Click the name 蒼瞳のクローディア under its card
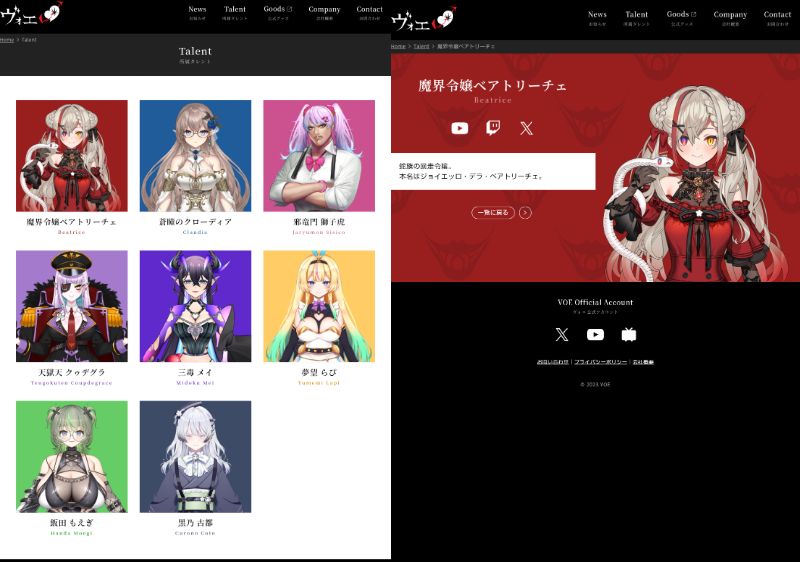Viewport: 800px width, 562px height. (x=195, y=222)
